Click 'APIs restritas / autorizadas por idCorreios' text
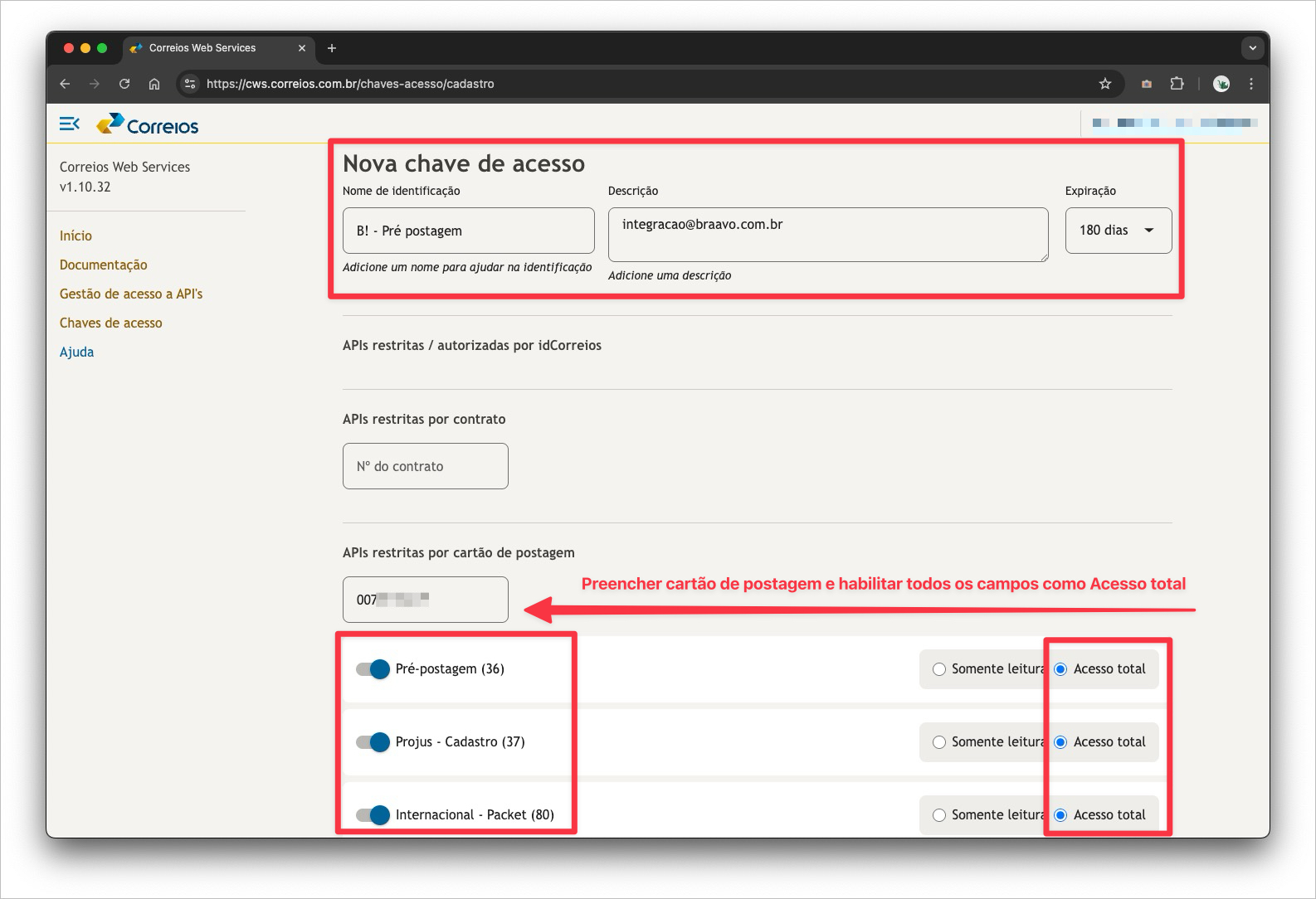 472,346
